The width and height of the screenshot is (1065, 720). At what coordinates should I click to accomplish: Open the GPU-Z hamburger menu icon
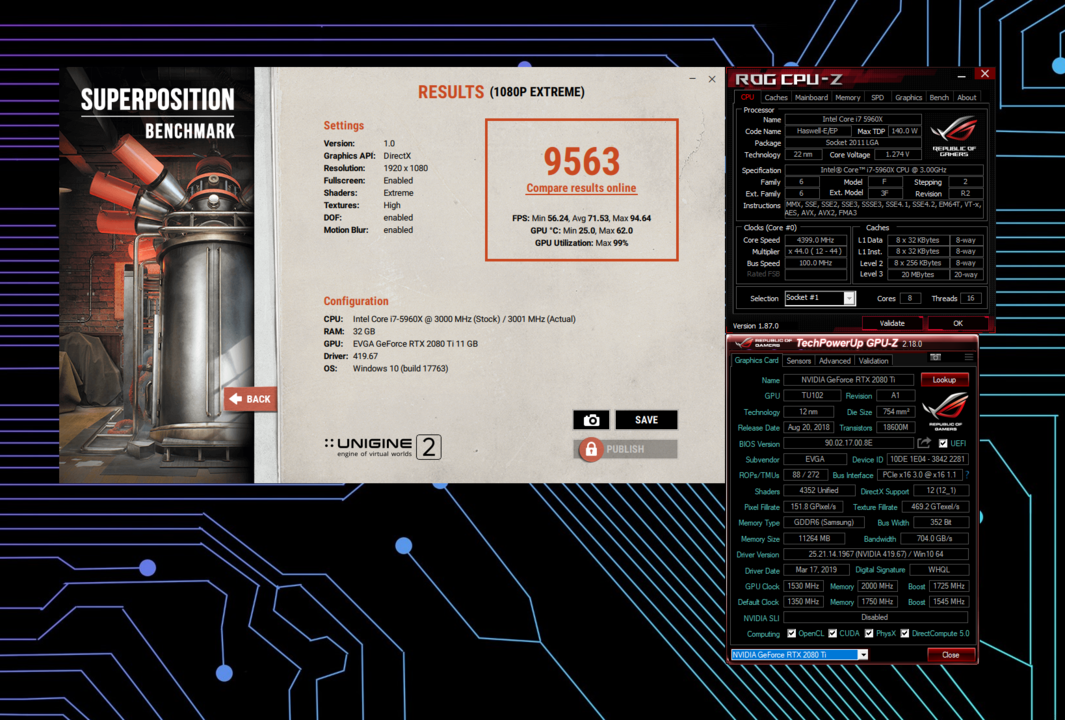tap(969, 357)
